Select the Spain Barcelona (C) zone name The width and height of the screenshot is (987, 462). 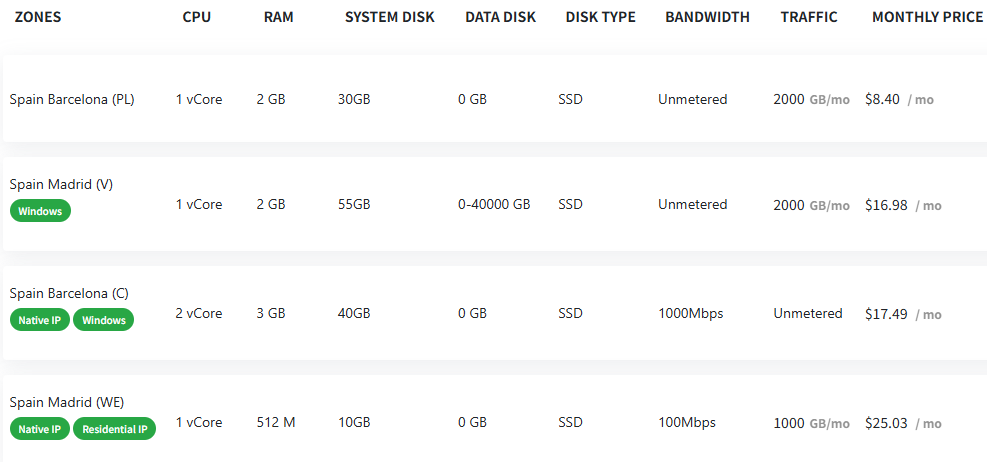coord(69,293)
